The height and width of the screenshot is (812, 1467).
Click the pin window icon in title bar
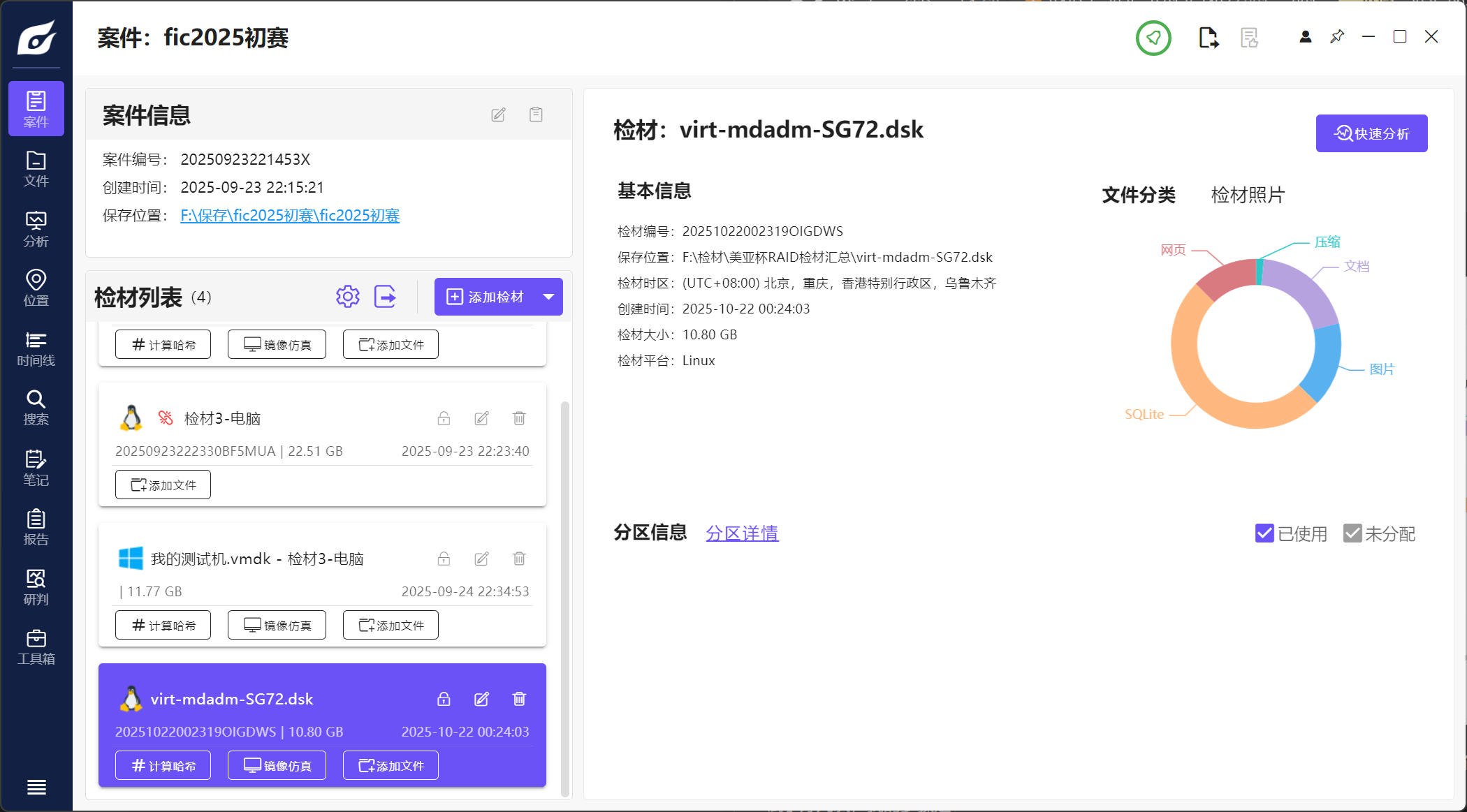pos(1337,36)
